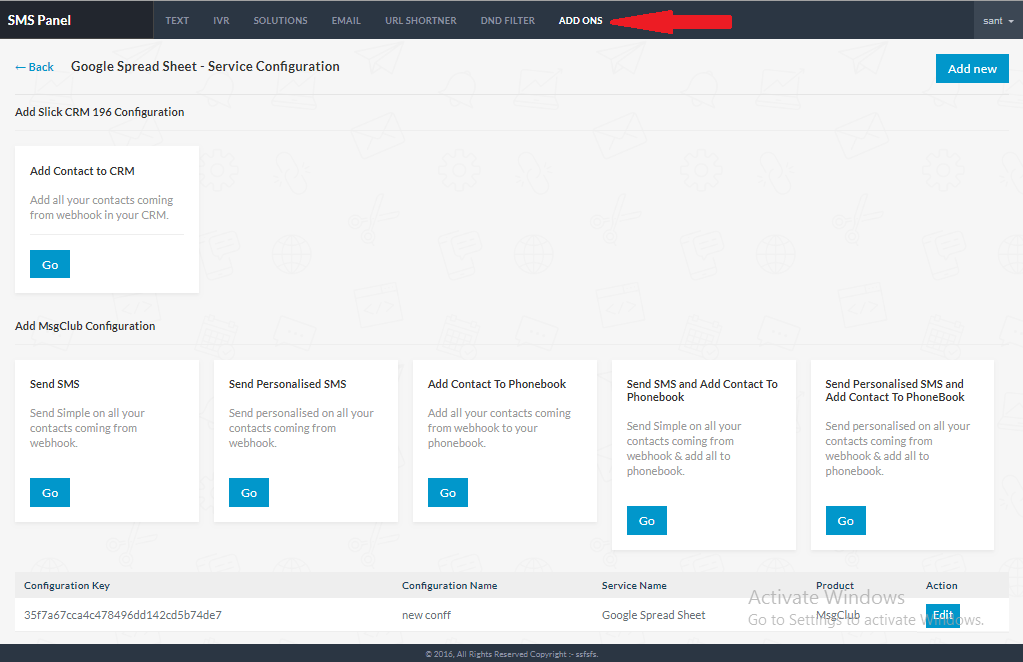The height and width of the screenshot is (662, 1023).
Task: Go back using the Back link
Action: coord(35,67)
